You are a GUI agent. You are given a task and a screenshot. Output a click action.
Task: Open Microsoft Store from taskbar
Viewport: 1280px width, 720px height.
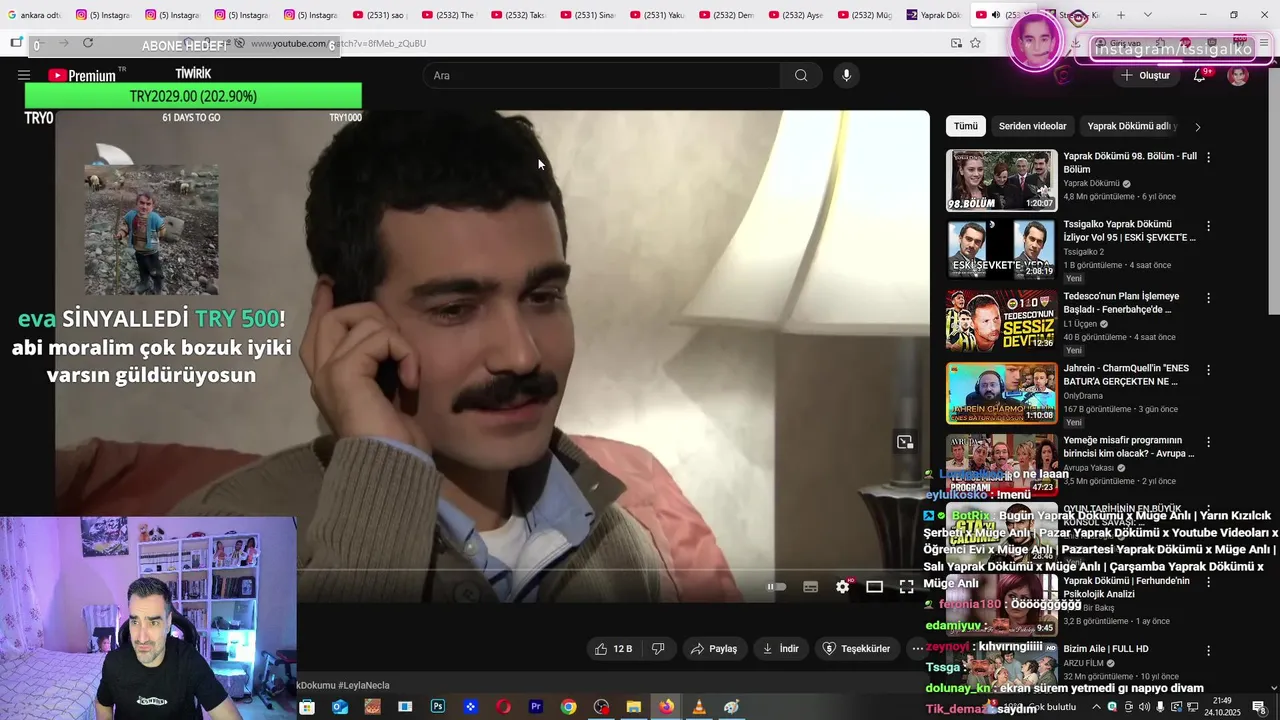tap(307, 707)
